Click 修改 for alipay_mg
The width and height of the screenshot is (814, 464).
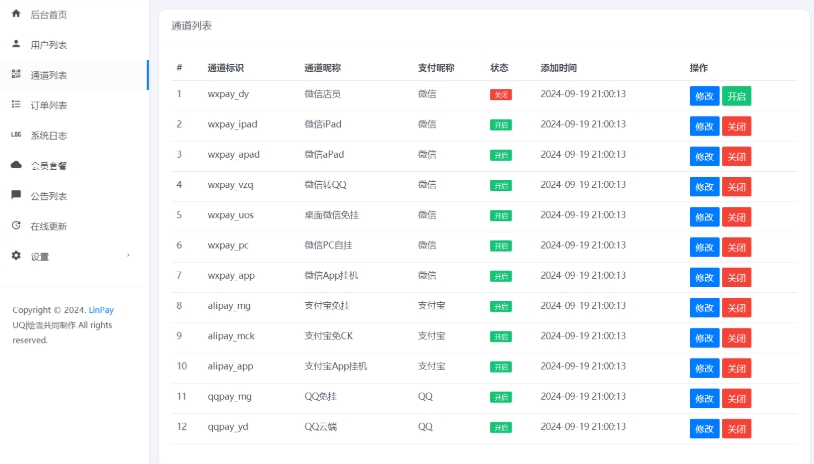pyautogui.click(x=704, y=308)
